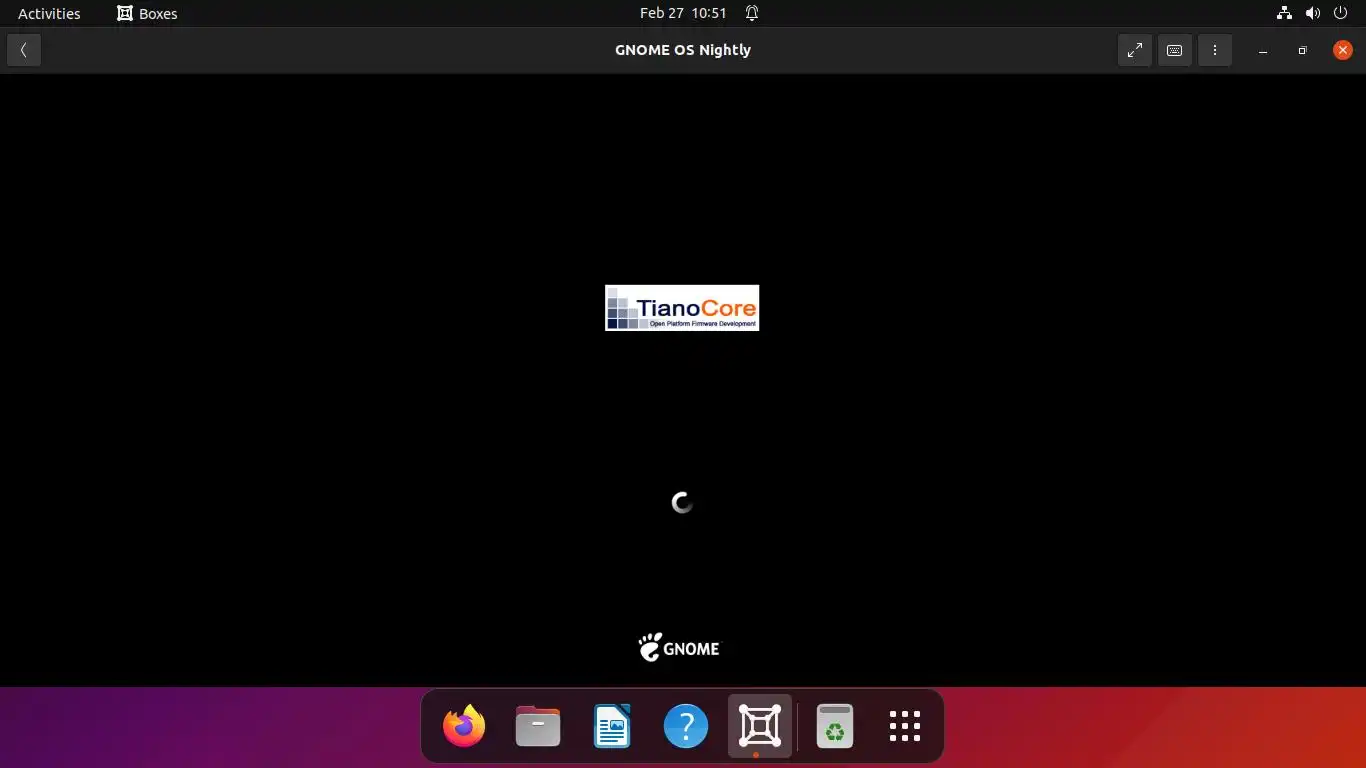
Task: Show Applications grid from the dock
Action: pyautogui.click(x=905, y=726)
